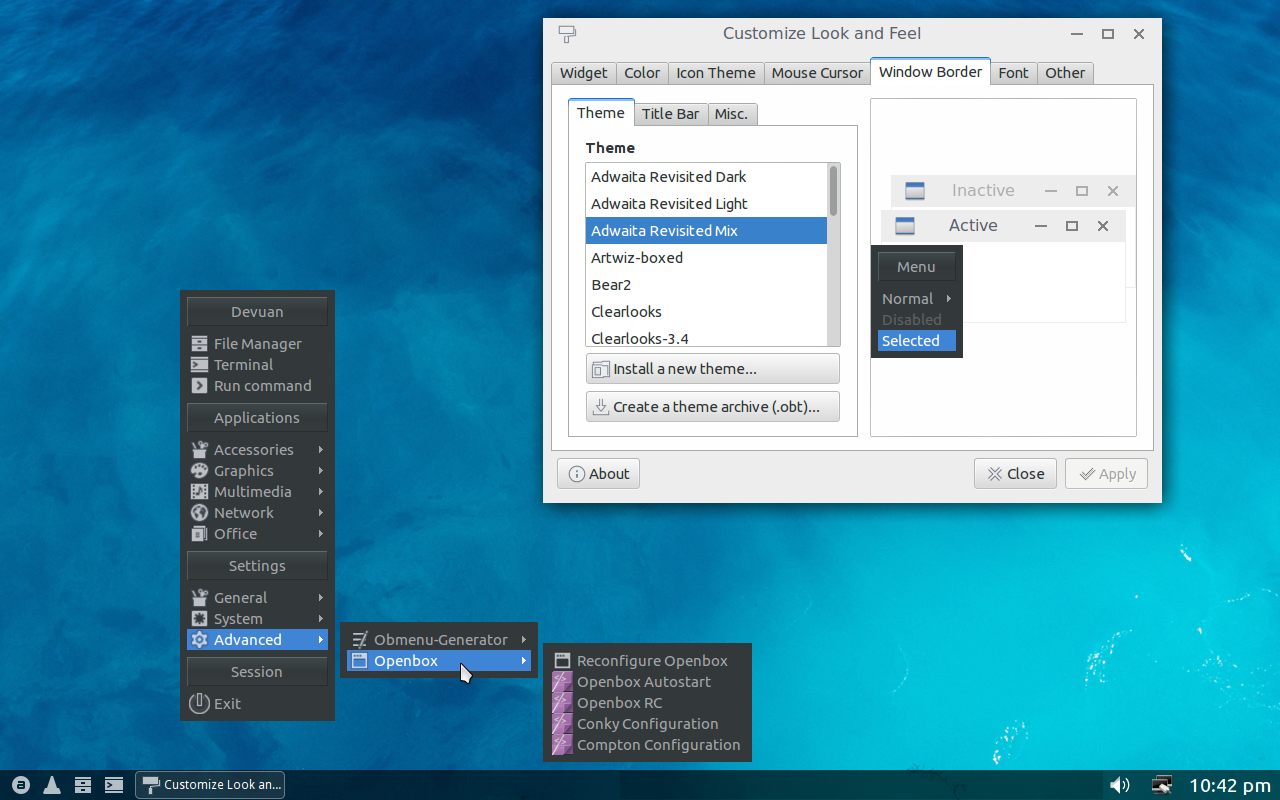The image size is (1280, 800).
Task: Expand the Accessories submenu arrow
Action: 321,450
